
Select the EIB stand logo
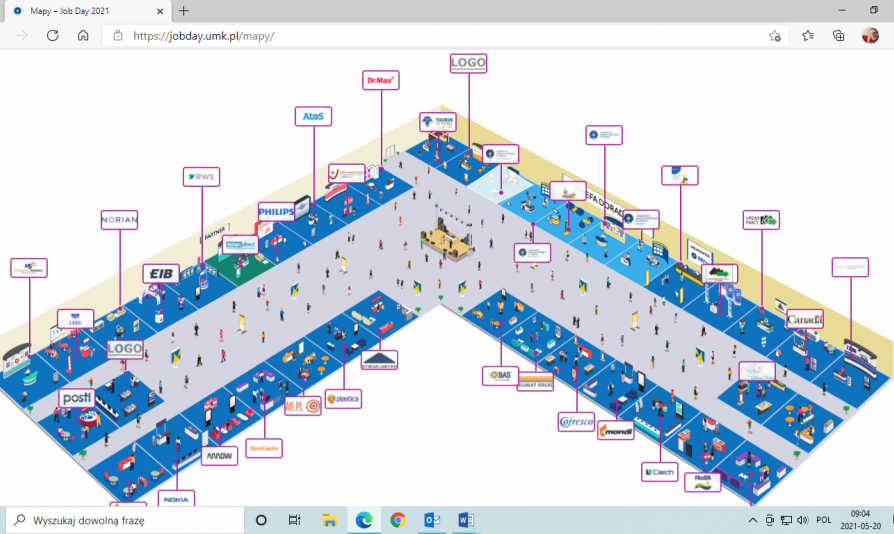coord(161,273)
